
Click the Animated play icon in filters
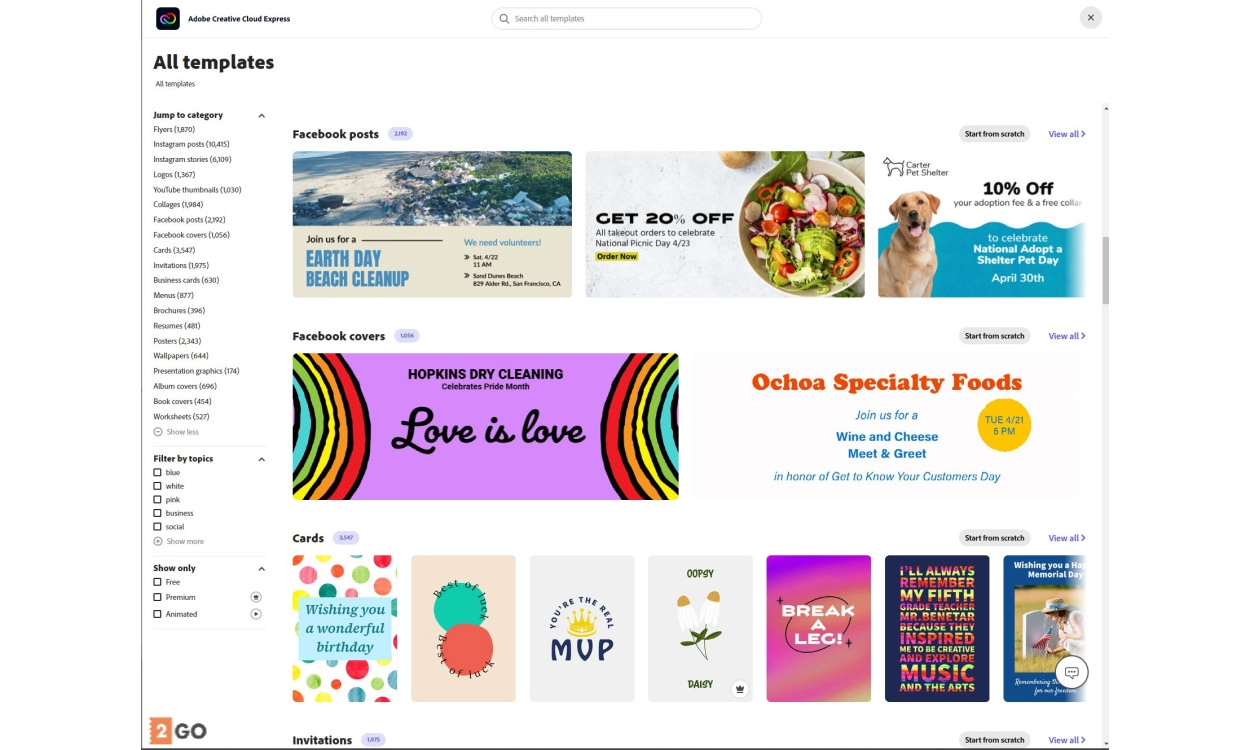tap(256, 614)
